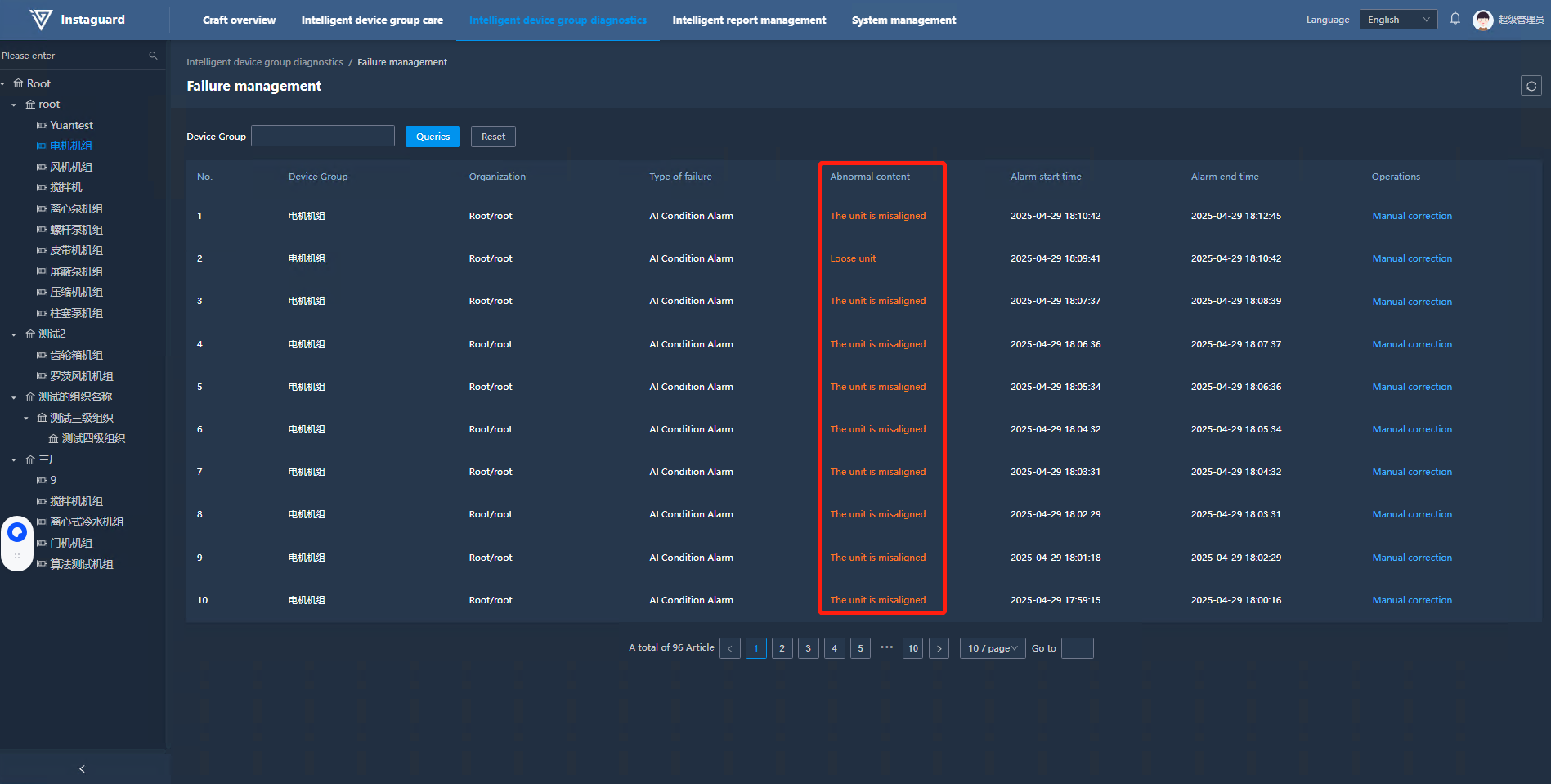The image size is (1551, 784).
Task: Click the search magnifier icon in sidebar
Action: click(153, 56)
